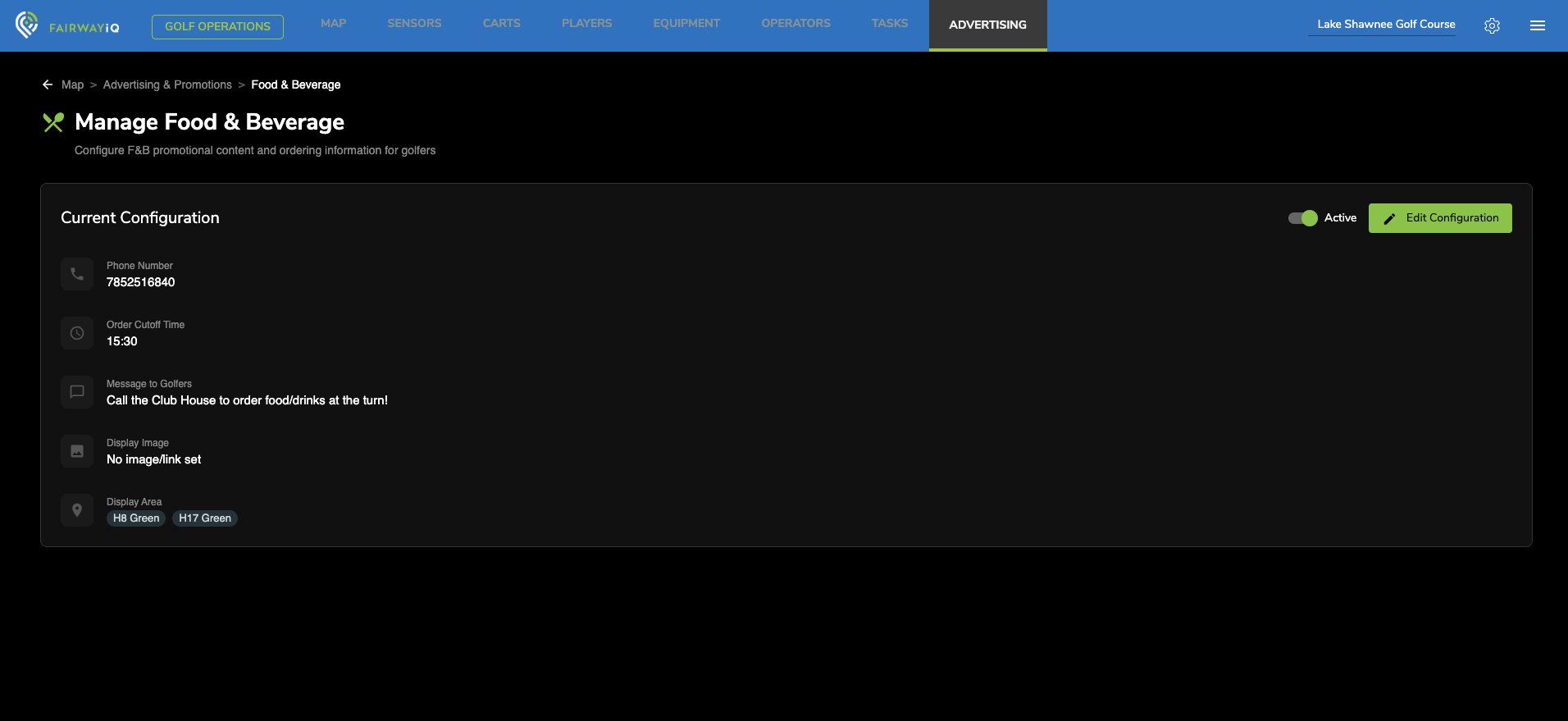The image size is (1568, 721).
Task: Click the image icon beside Display Image
Action: point(77,451)
